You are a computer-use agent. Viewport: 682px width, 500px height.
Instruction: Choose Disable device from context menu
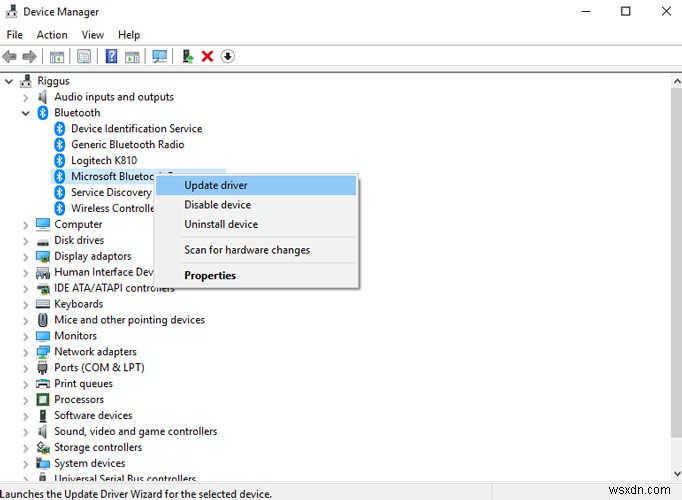point(256,205)
